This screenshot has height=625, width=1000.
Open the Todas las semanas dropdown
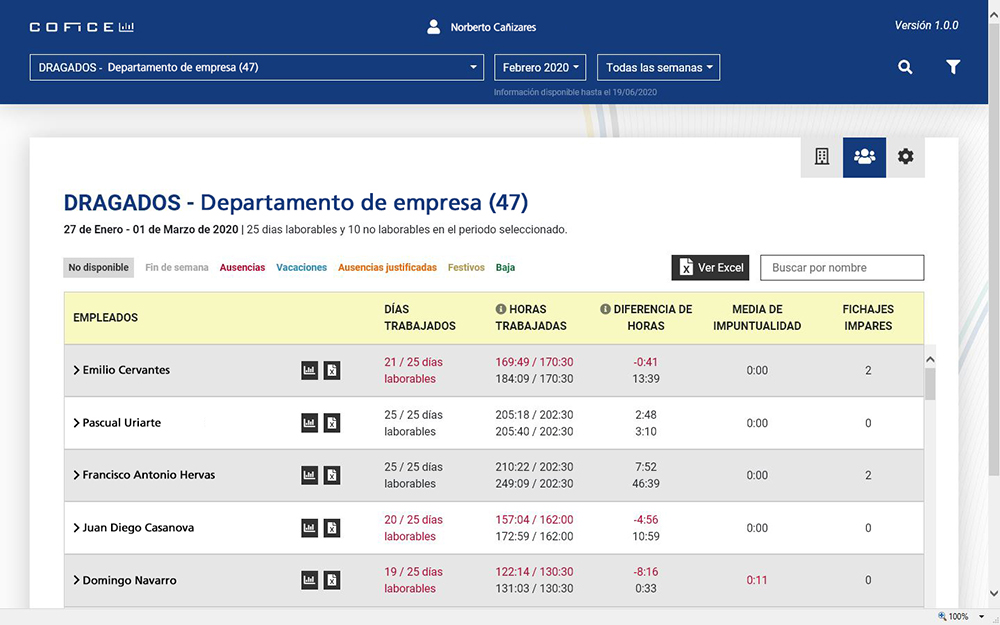pos(658,68)
